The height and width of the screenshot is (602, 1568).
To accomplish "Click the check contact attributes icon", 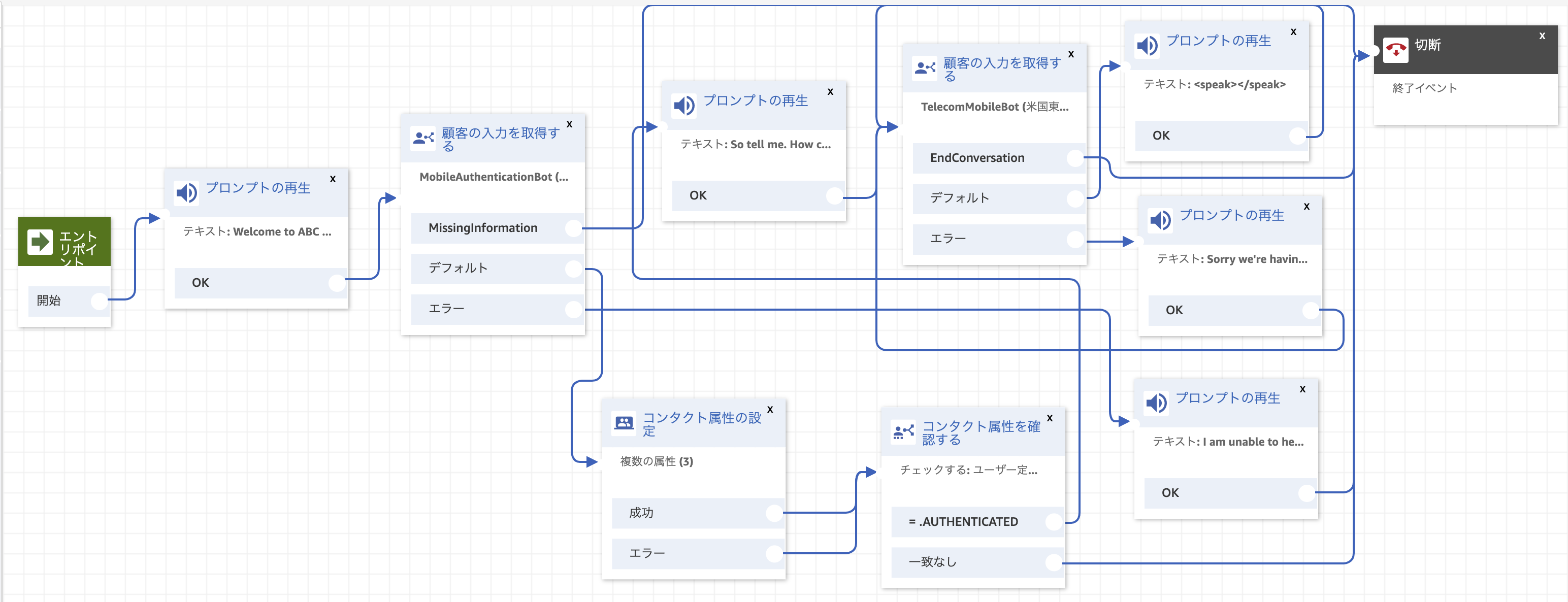I will [903, 431].
